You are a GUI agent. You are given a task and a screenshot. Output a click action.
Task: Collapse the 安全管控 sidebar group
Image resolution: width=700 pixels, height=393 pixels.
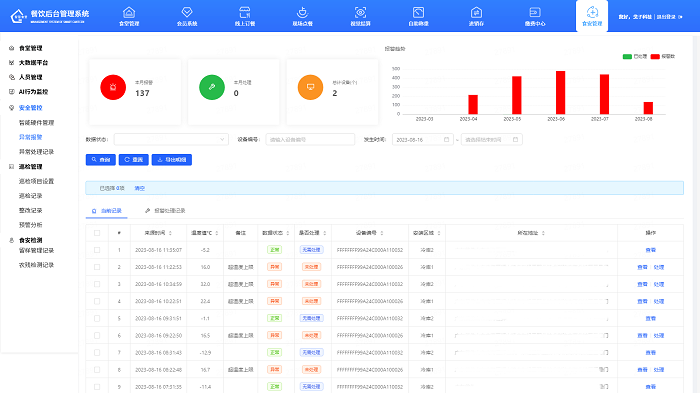point(30,108)
